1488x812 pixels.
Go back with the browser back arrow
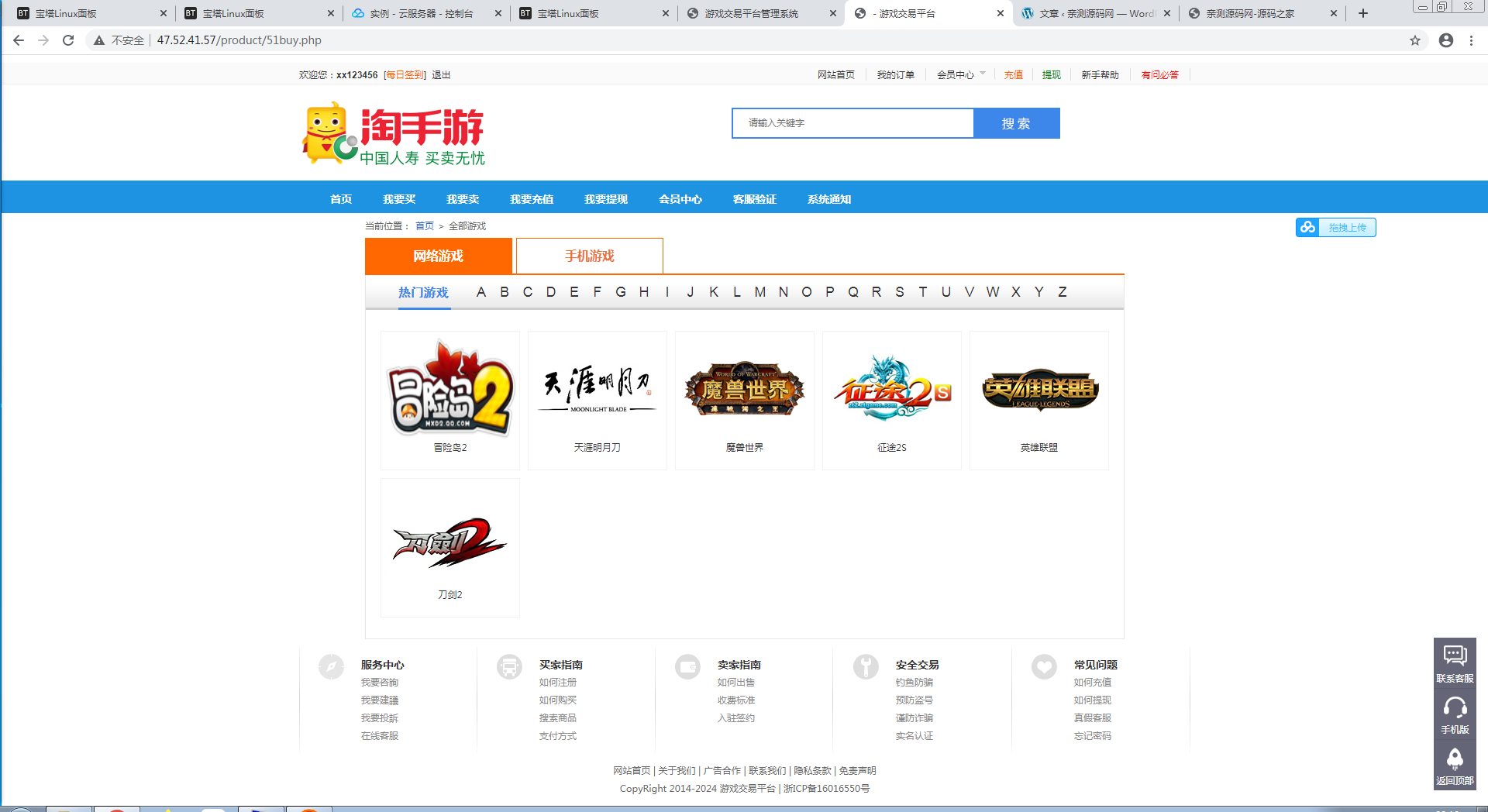coord(19,40)
